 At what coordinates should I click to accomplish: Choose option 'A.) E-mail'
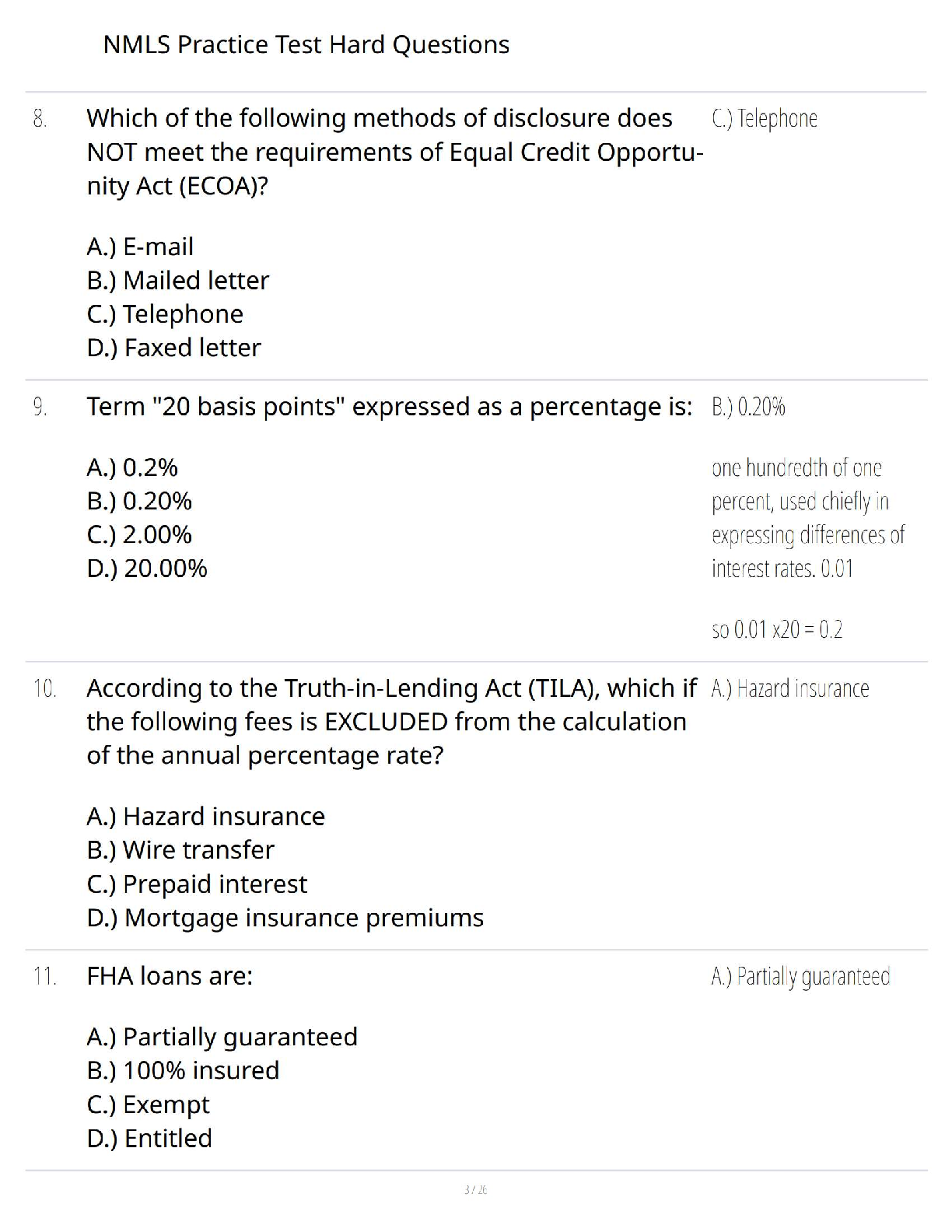pos(140,247)
